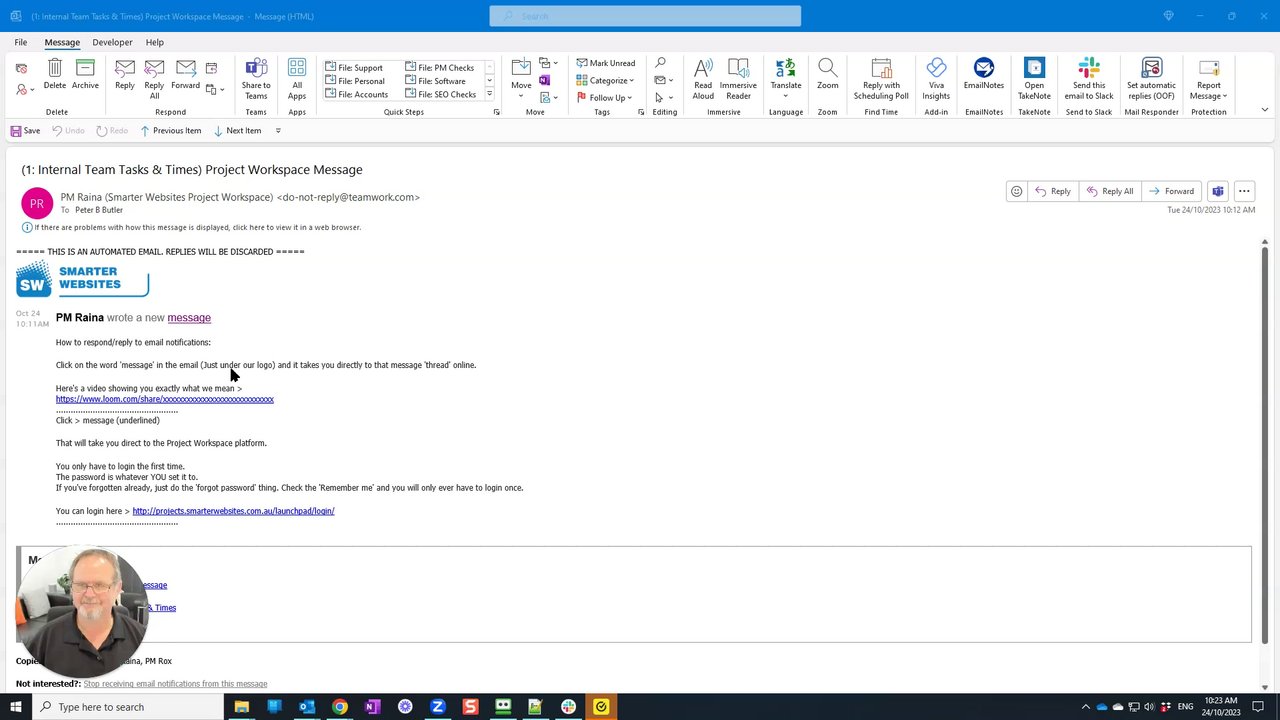1280x720 pixels.
Task: Run the 'File: PM Checks' quick step
Action: (440, 67)
